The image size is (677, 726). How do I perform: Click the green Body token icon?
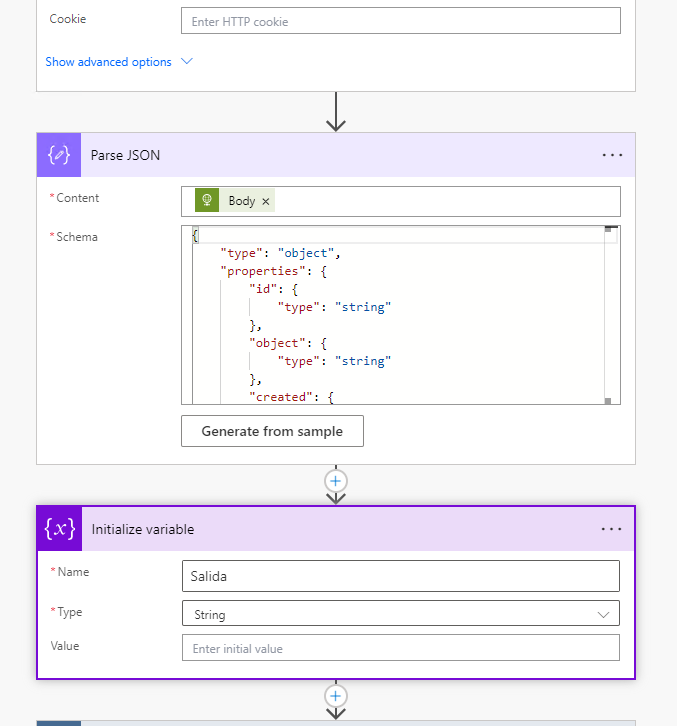[207, 201]
